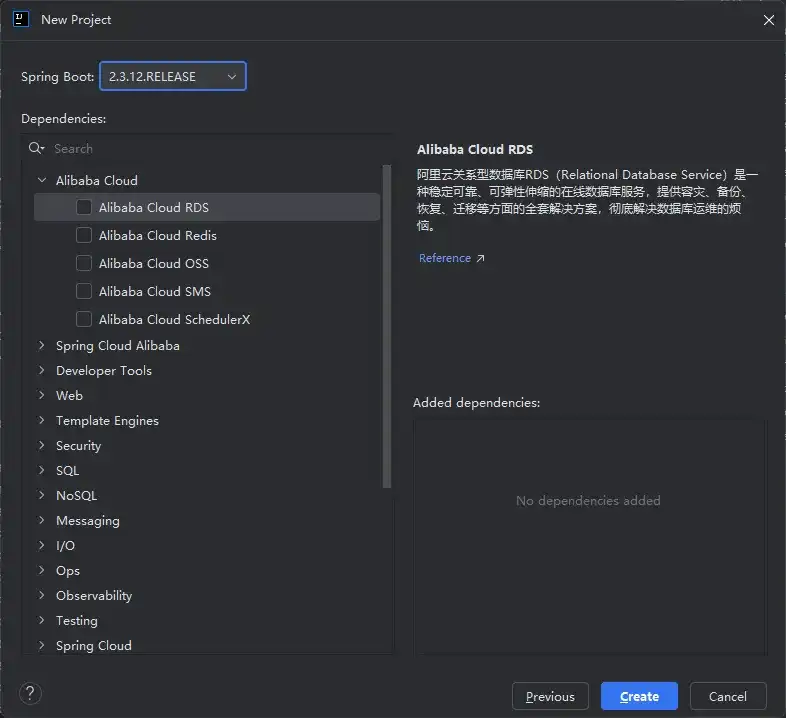Click the IntelliJ IDEA logo icon
Screen dimensions: 786x718
[21, 19]
